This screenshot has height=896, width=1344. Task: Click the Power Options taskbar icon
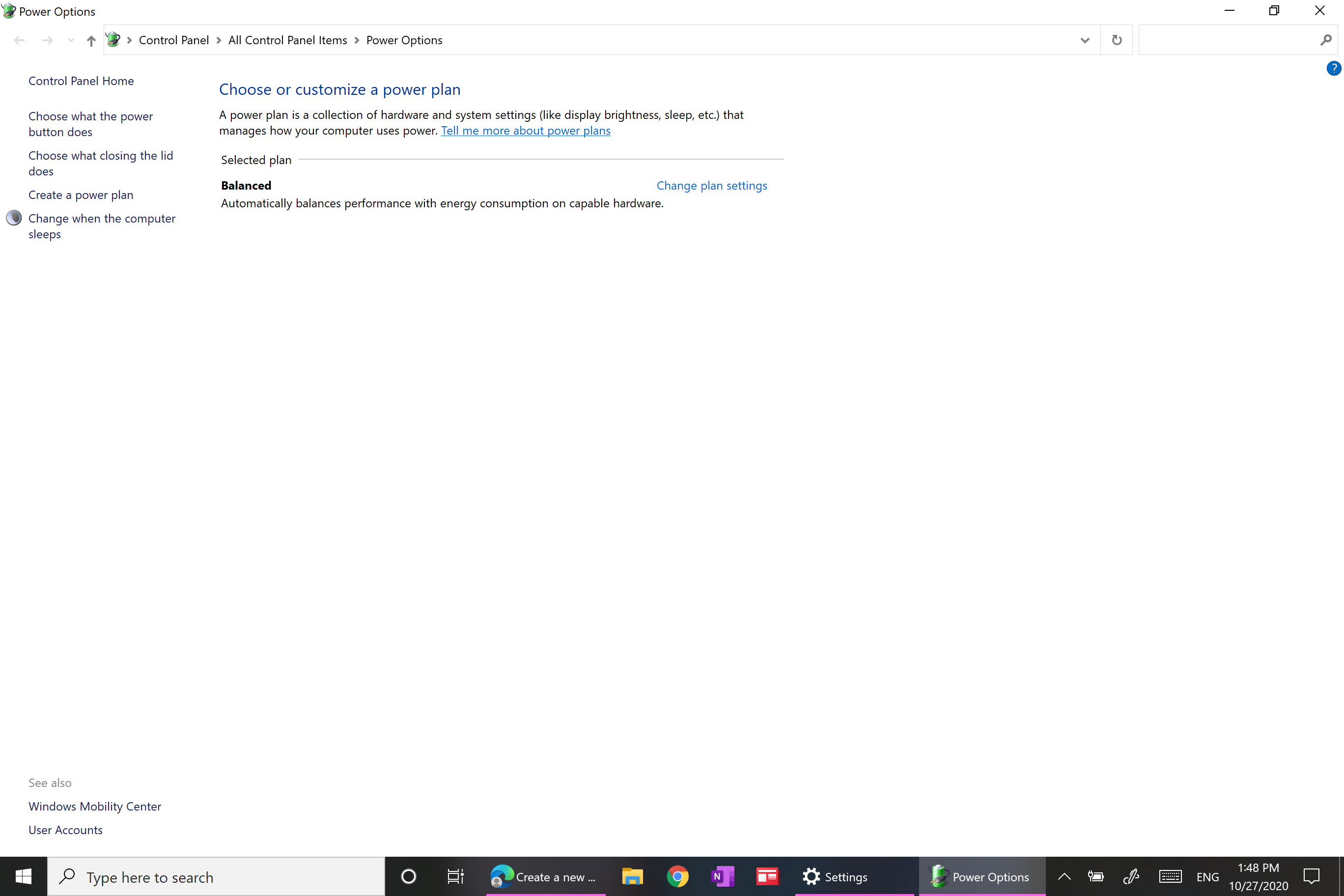click(x=983, y=876)
